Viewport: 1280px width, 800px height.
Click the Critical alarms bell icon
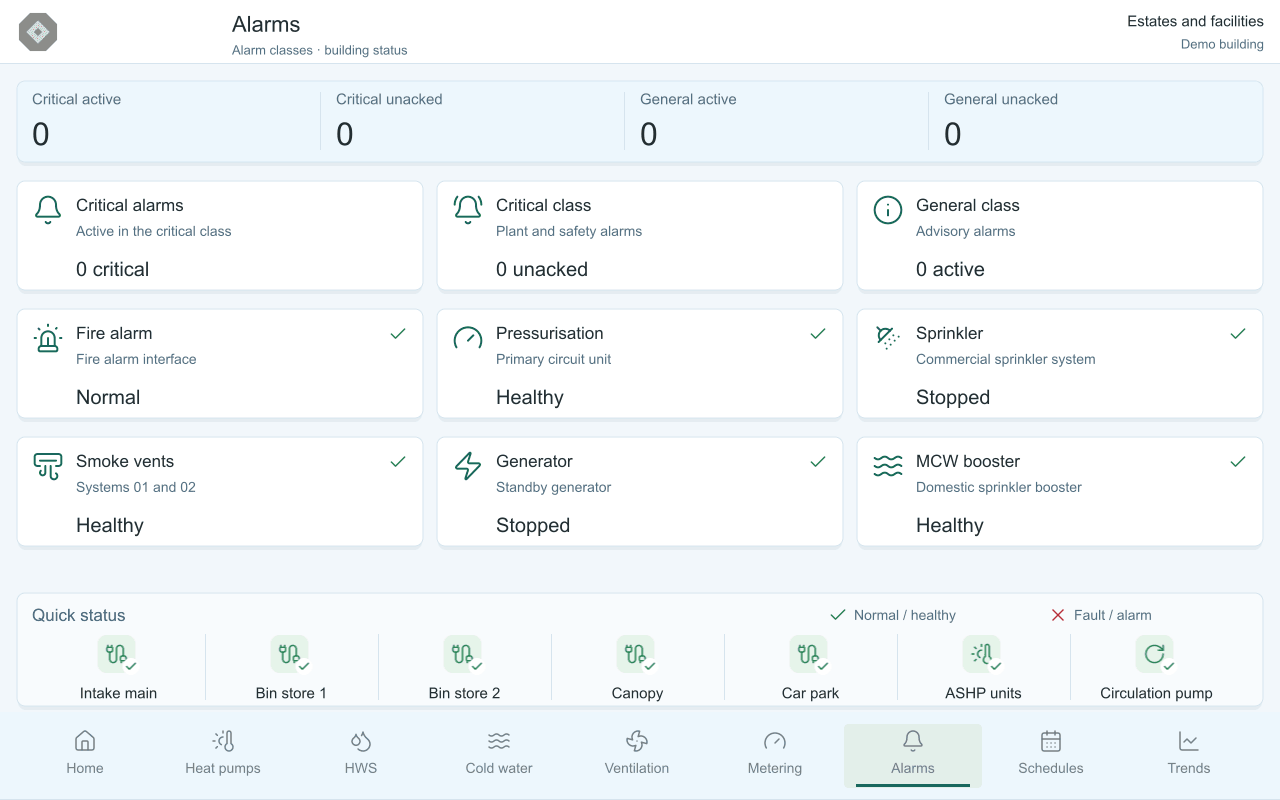tap(48, 209)
